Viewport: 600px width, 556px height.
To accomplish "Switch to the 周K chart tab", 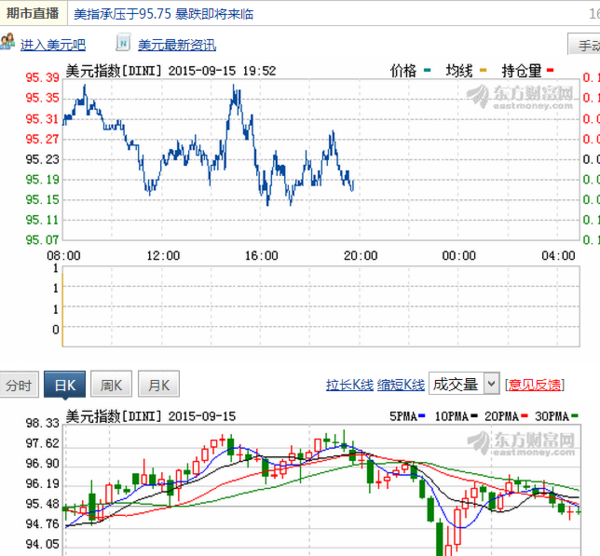I will point(111,384).
